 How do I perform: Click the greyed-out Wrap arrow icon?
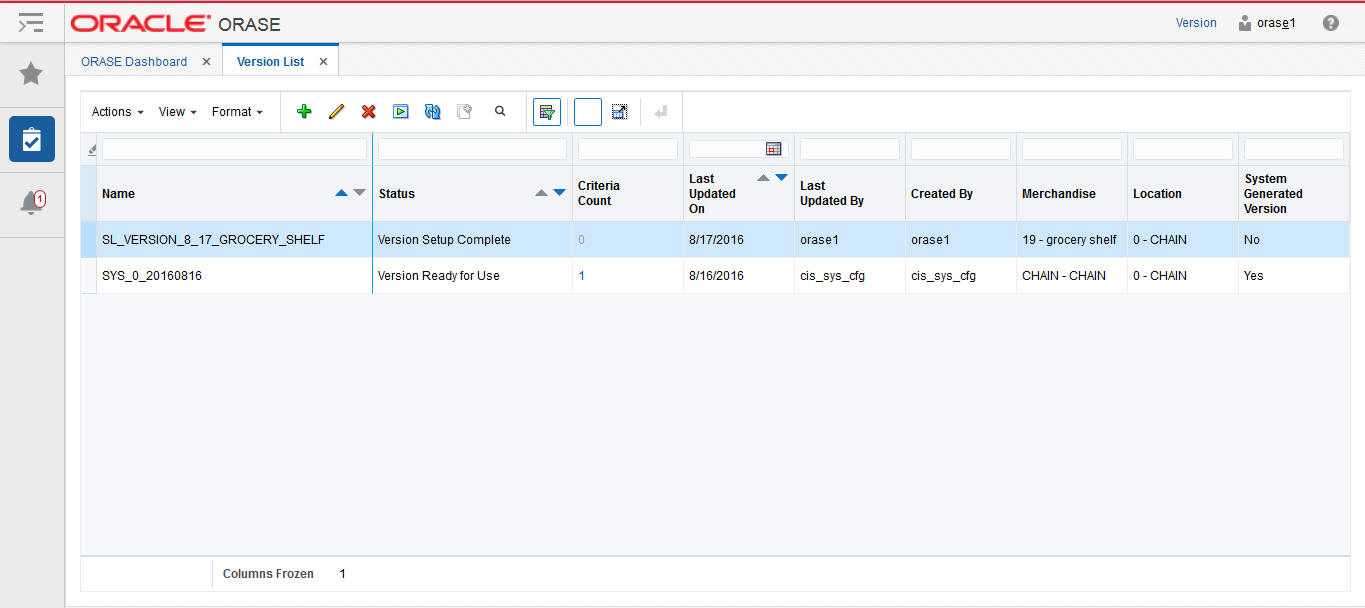(x=660, y=112)
